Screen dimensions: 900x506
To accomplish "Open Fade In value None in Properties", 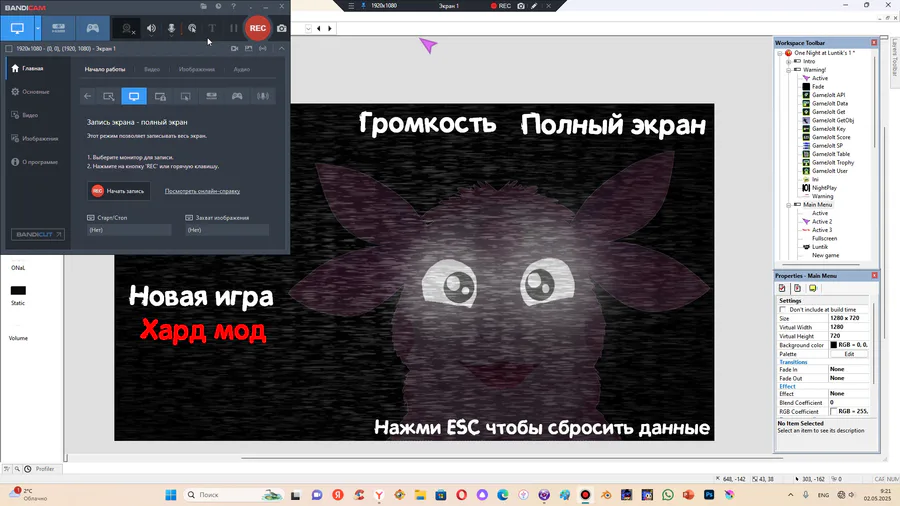I will [x=849, y=369].
